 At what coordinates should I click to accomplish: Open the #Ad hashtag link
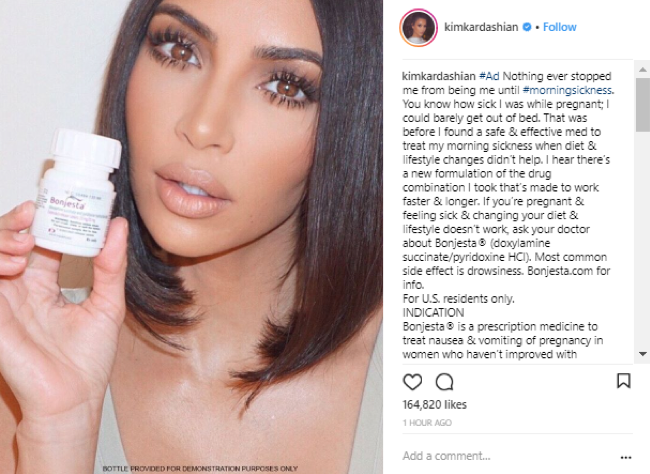pos(489,76)
